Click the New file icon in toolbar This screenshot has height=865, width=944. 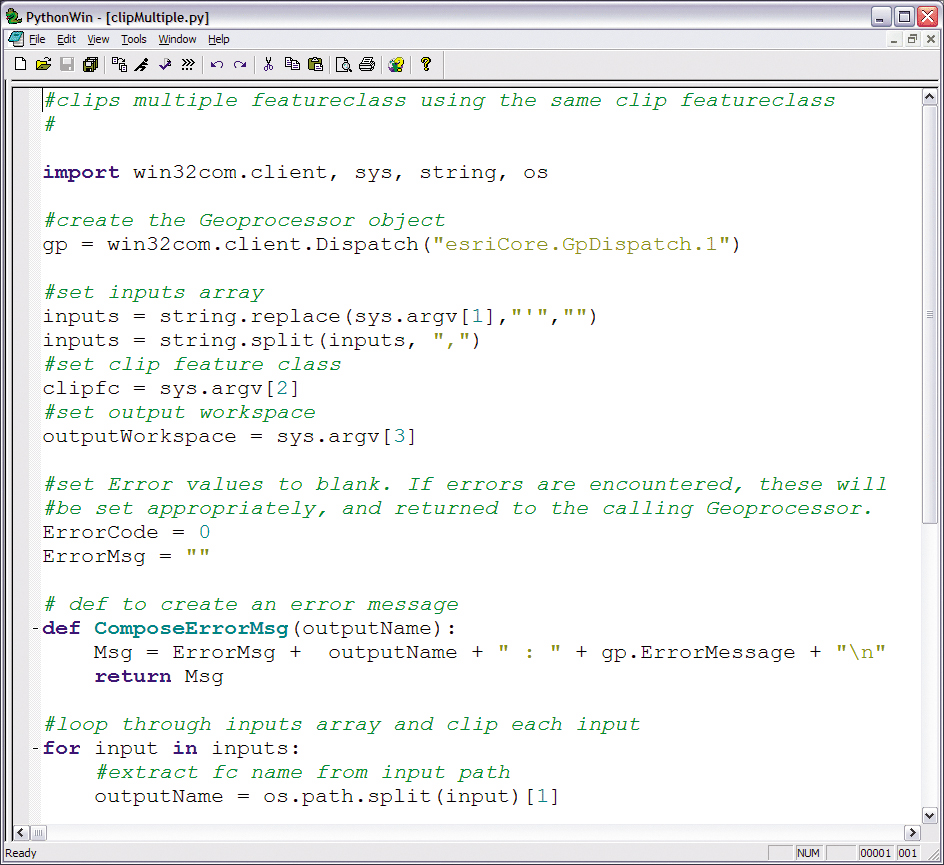coord(20,64)
